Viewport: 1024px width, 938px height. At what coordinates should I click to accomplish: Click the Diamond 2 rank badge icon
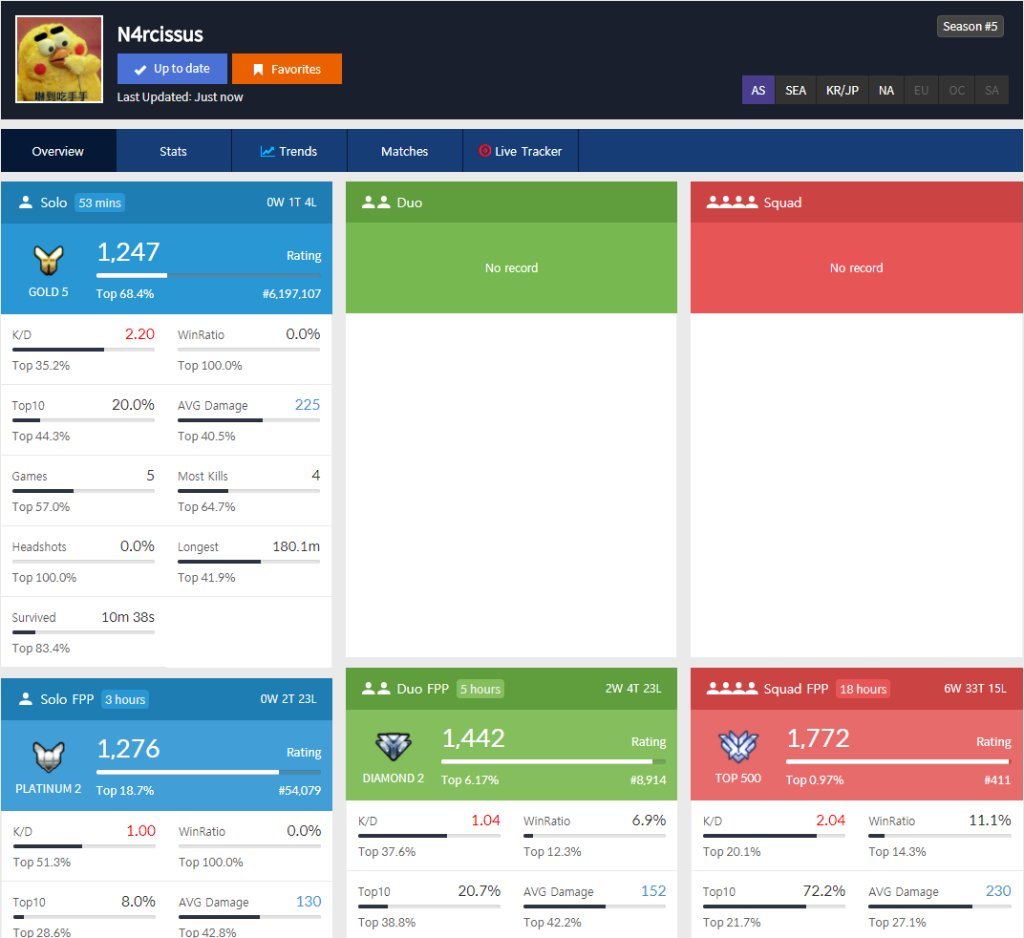(392, 747)
